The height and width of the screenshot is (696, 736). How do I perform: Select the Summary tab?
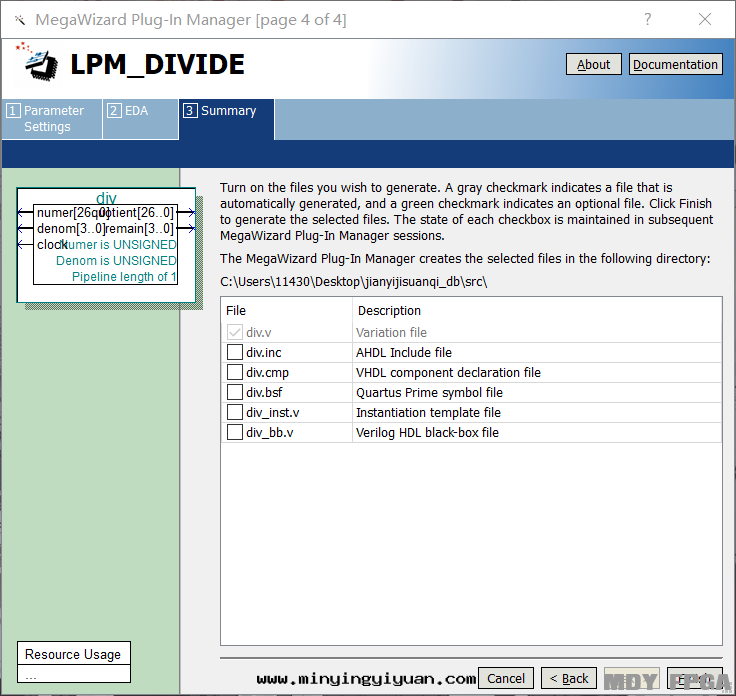tap(227, 111)
